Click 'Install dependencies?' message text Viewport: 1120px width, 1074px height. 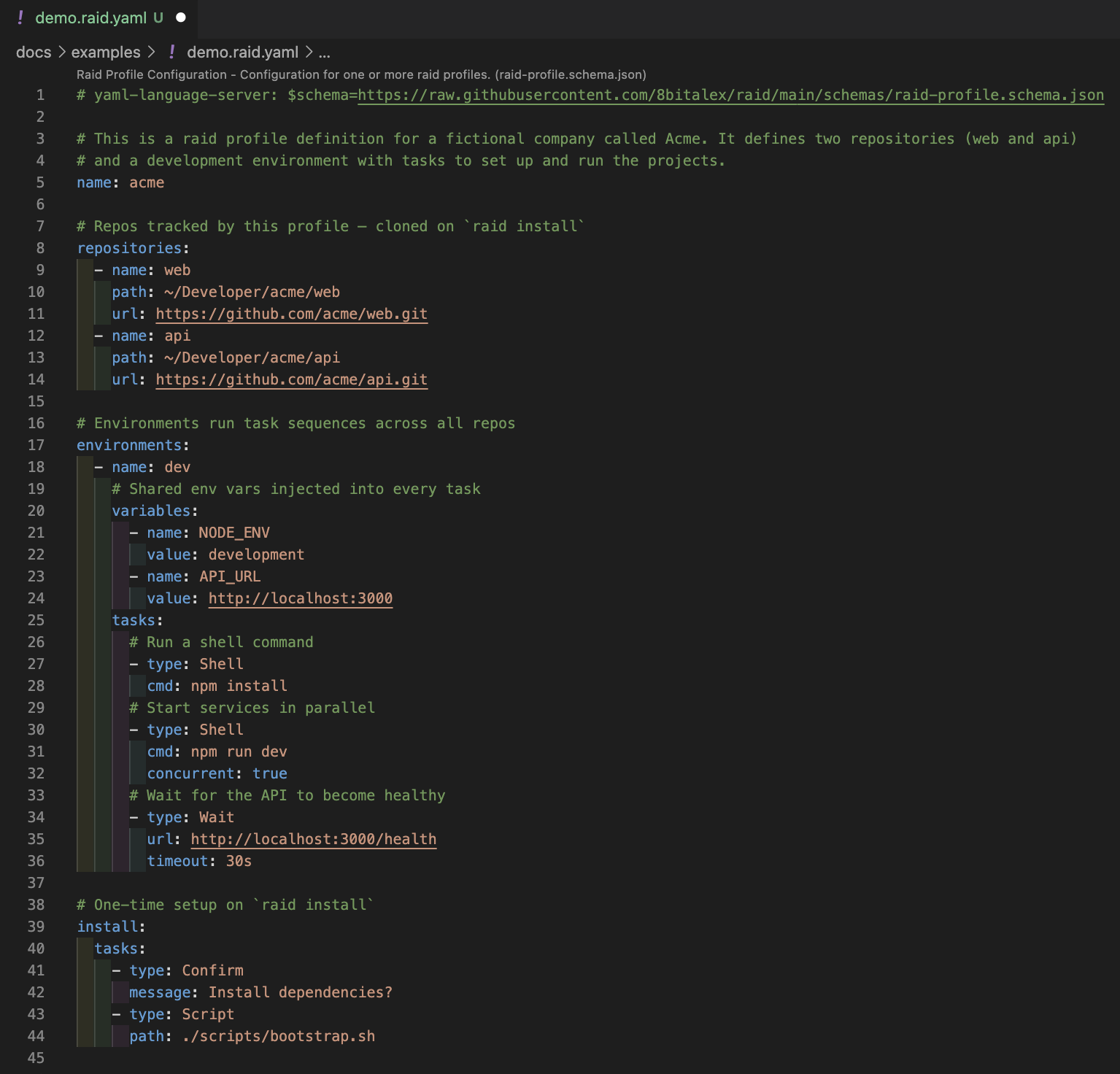click(301, 993)
